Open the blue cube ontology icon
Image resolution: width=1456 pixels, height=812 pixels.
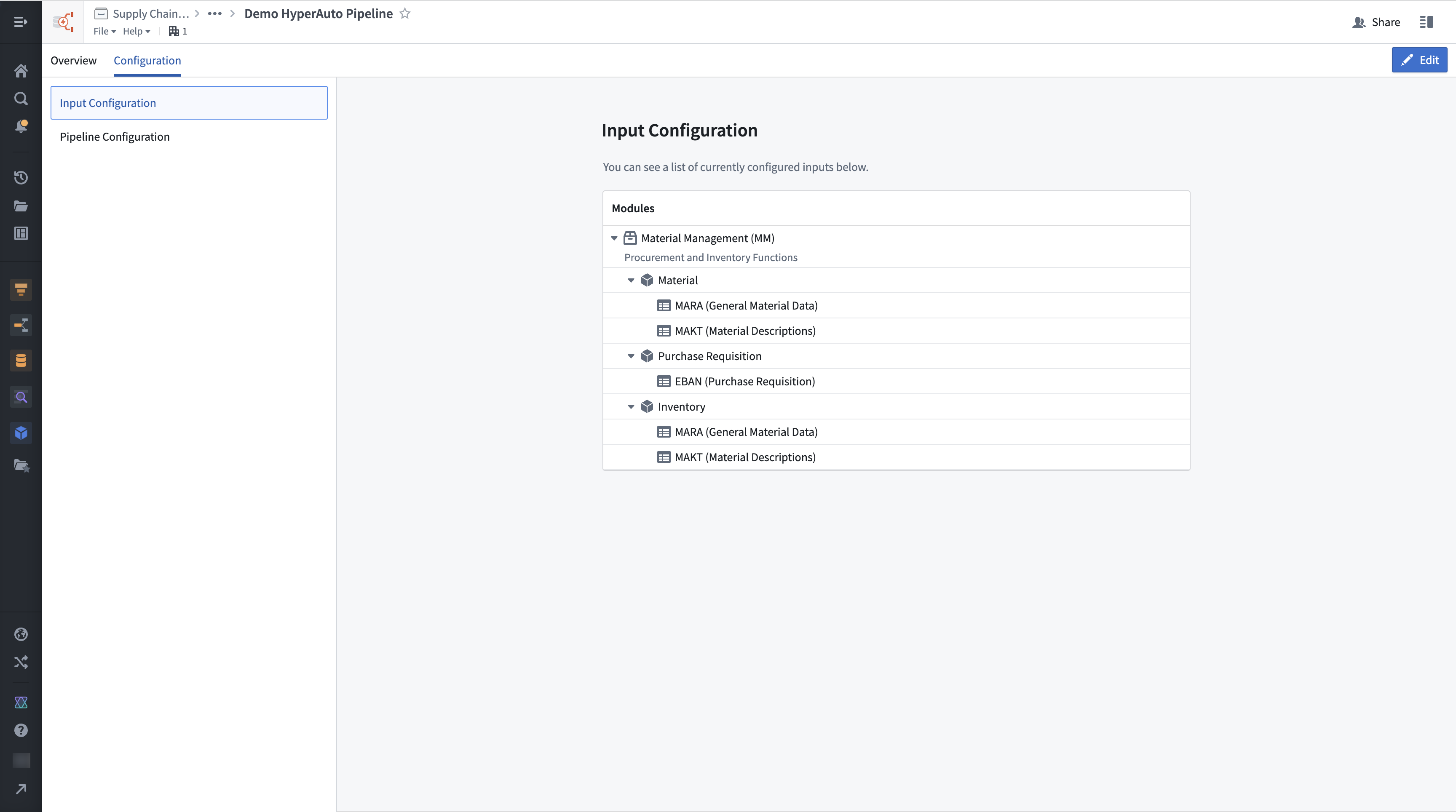tap(21, 433)
